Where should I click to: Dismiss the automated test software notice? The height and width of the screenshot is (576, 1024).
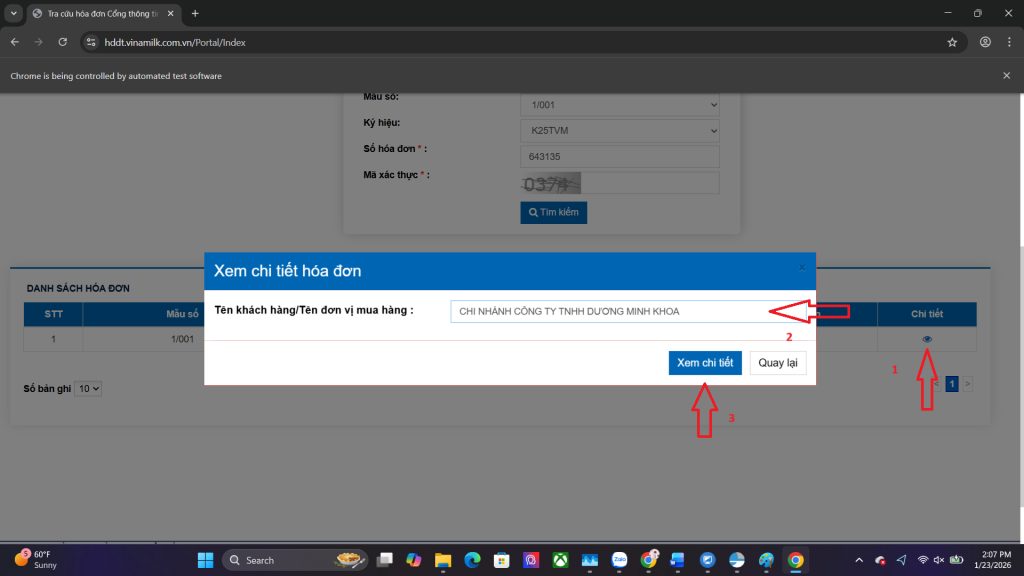(1006, 76)
